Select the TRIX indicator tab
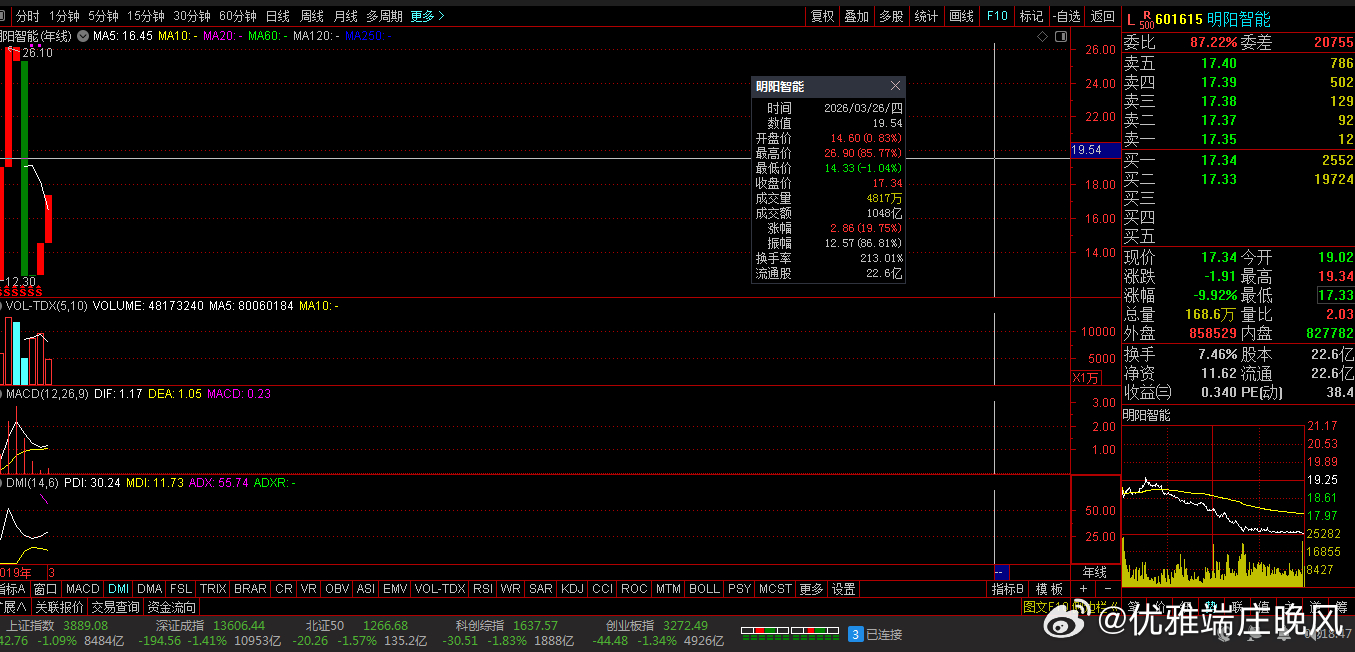 point(212,589)
